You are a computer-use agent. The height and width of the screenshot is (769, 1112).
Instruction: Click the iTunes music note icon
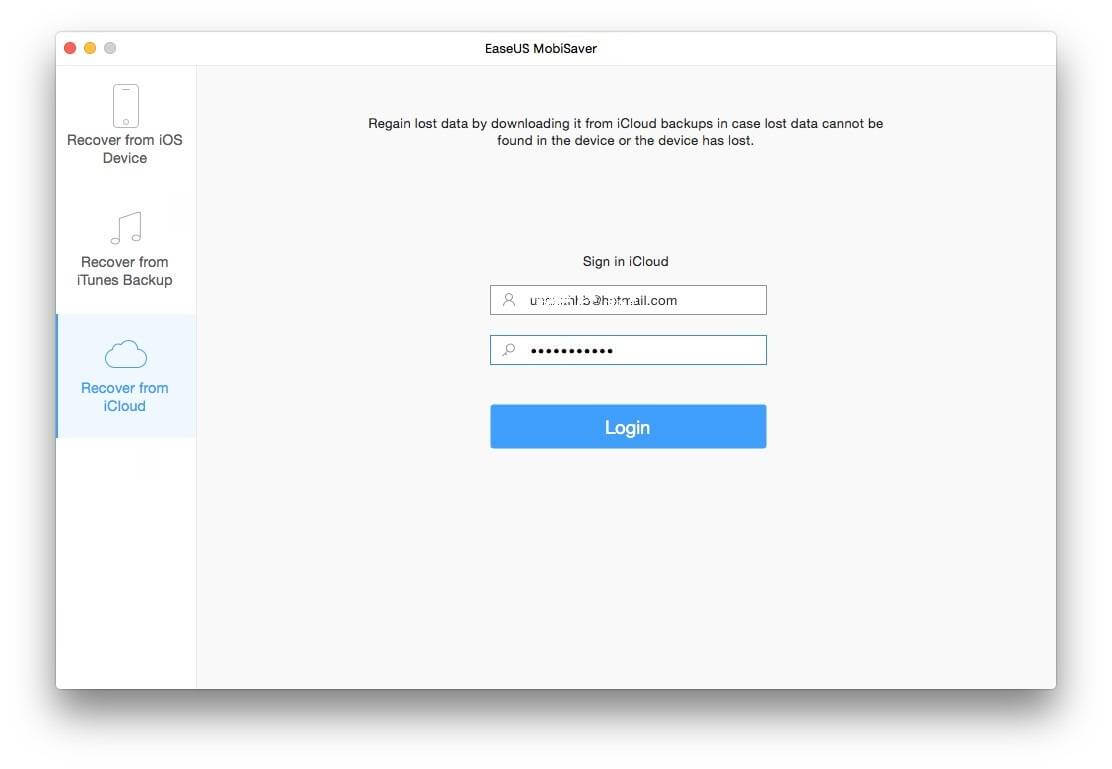(124, 228)
